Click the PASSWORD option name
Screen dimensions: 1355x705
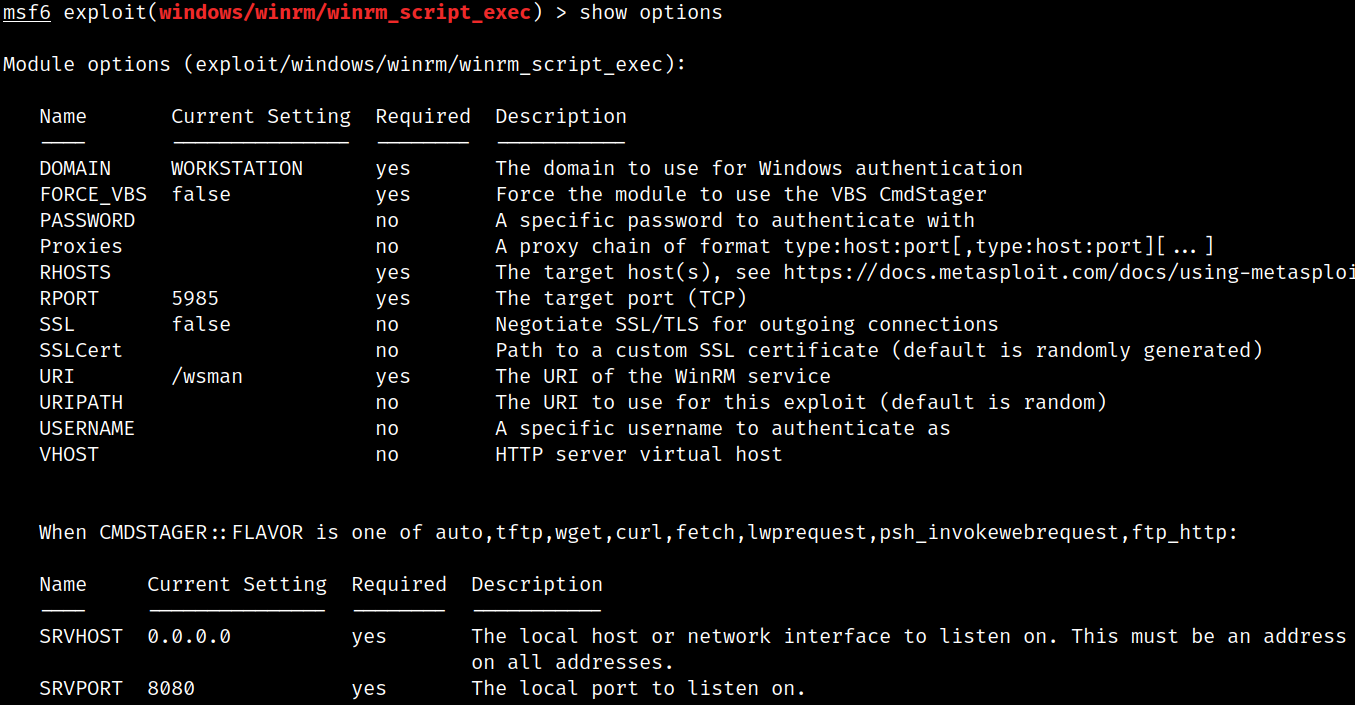[x=87, y=220]
